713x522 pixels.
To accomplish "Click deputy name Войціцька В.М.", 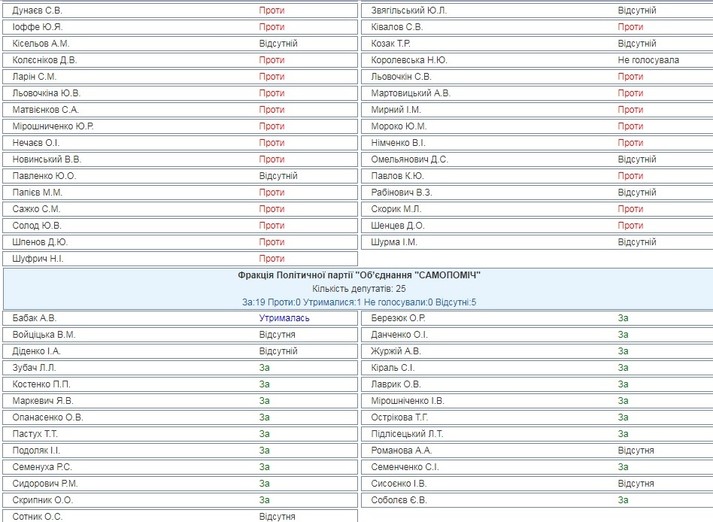I will coord(45,334).
